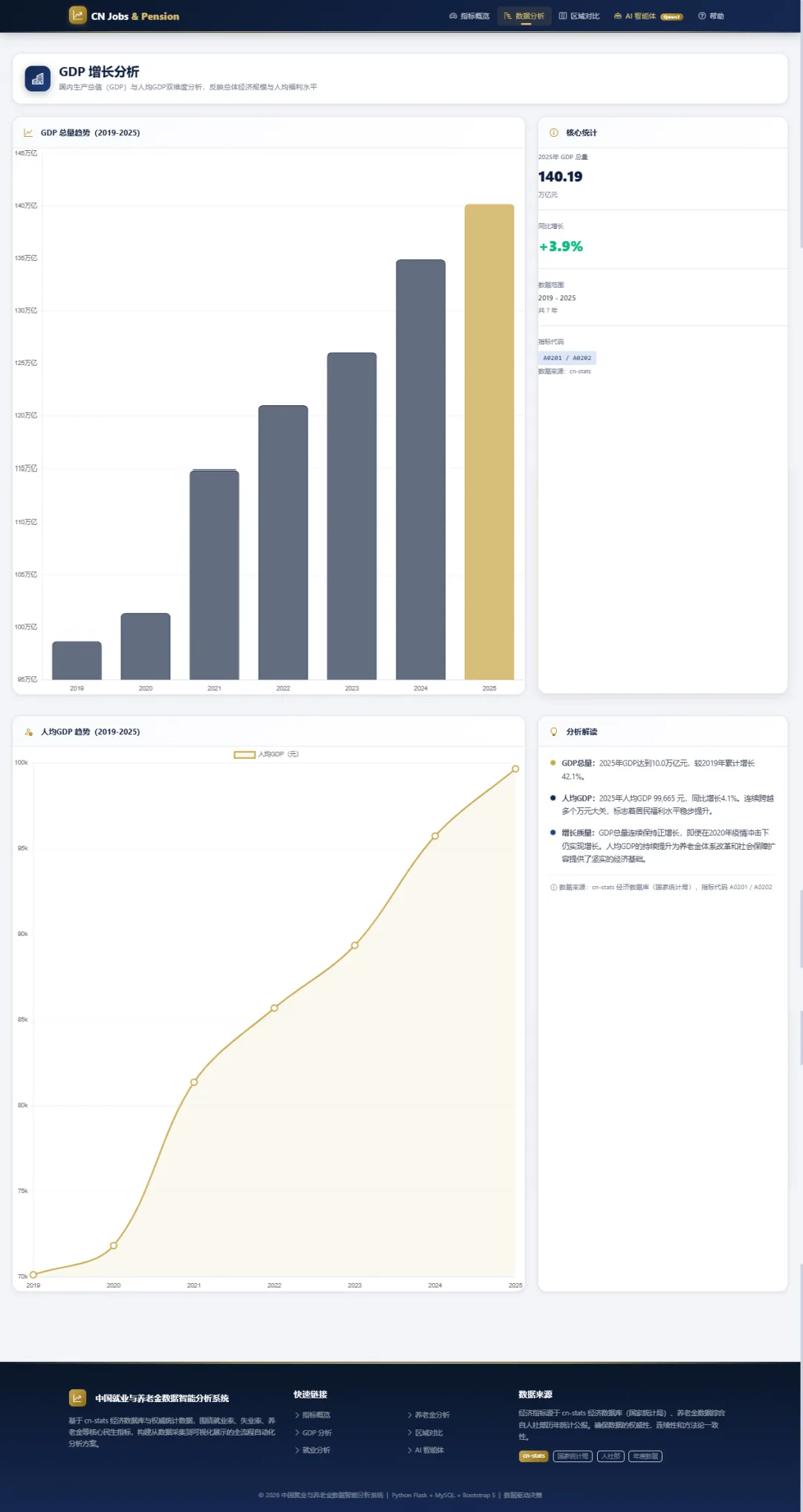
Task: Open 区域对比 in the top navigation
Action: click(x=579, y=16)
